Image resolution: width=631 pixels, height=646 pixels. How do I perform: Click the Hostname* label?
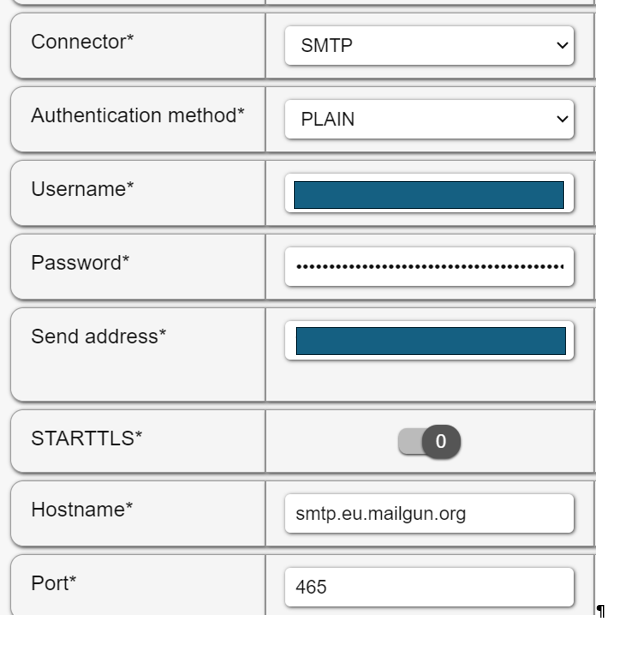[82, 510]
